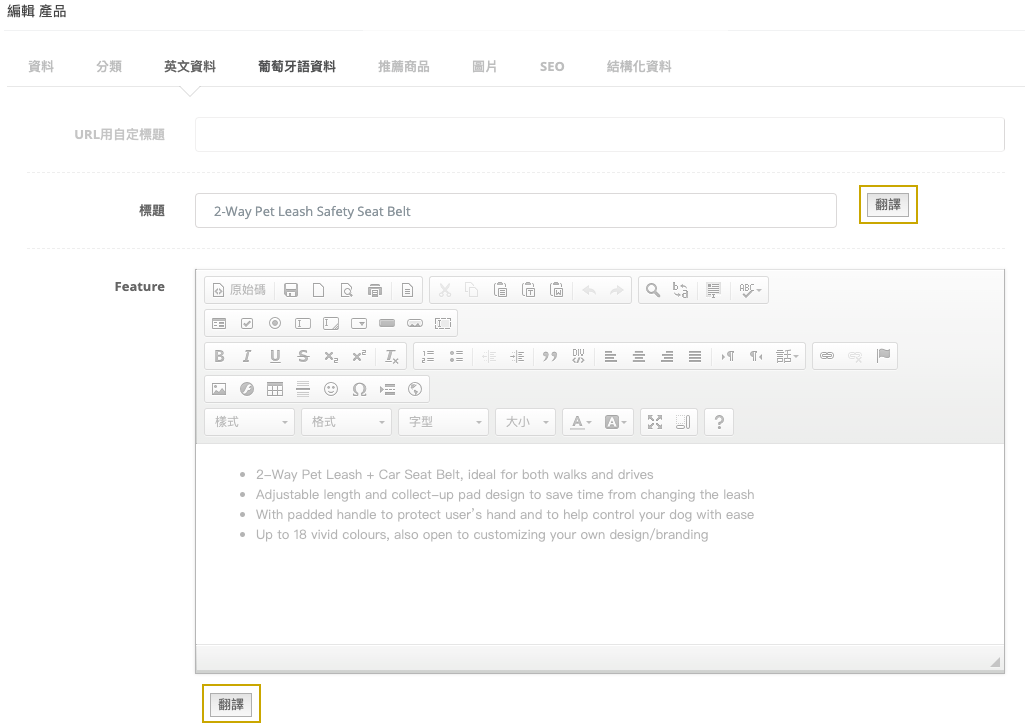1030x726 pixels.
Task: Insert a smiley emoticon
Action: pyautogui.click(x=331, y=389)
